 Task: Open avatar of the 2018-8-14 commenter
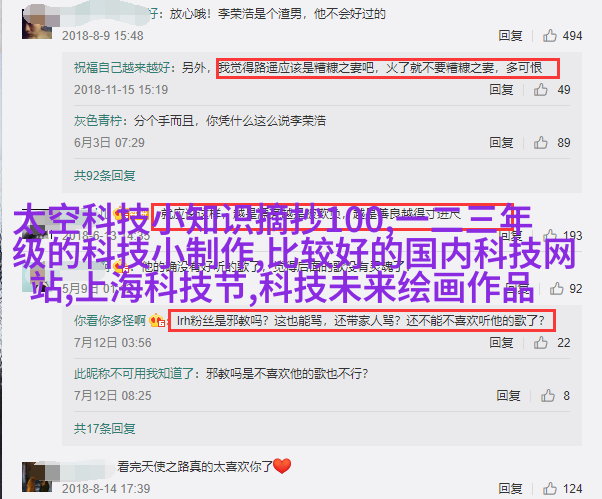tap(37, 477)
